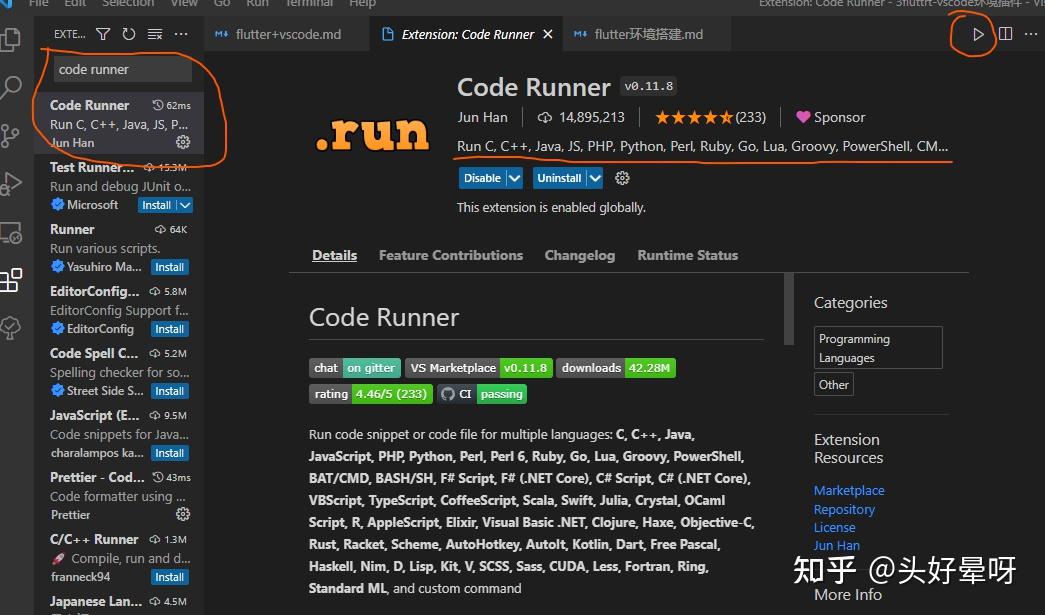This screenshot has width=1045, height=615.
Task: Click the gear icon on the Prettier extension
Action: [183, 514]
